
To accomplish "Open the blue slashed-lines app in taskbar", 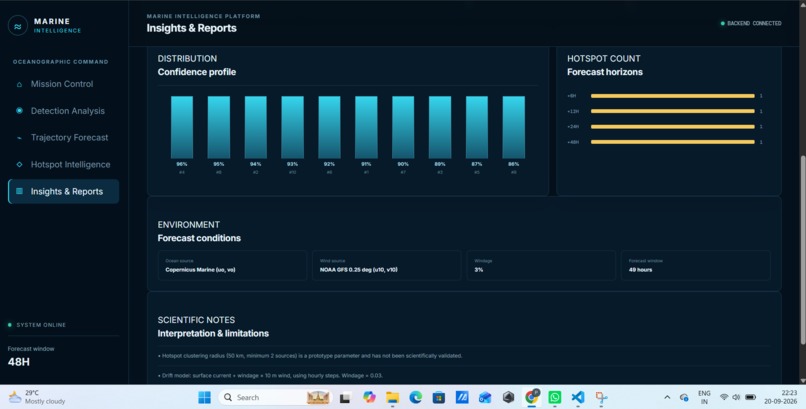I will (x=462, y=397).
